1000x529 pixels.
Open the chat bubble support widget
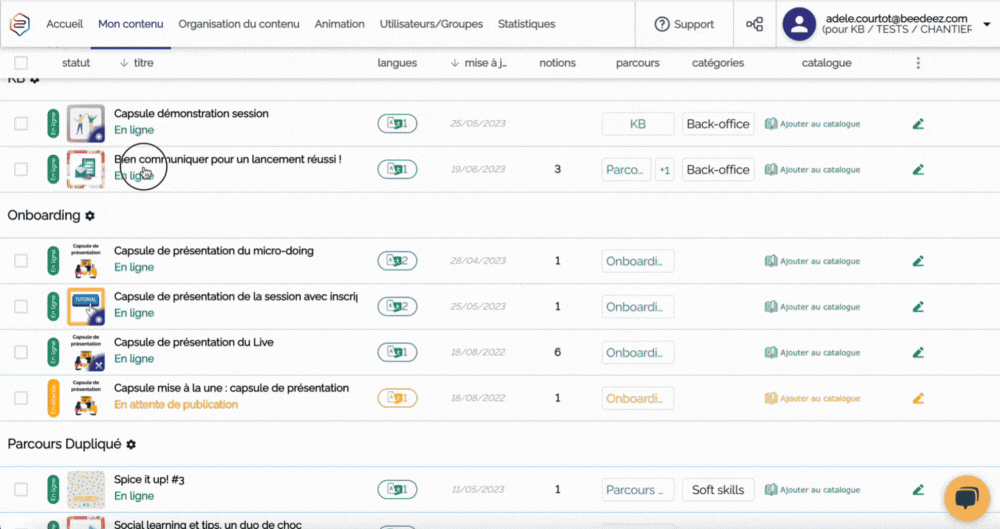(966, 498)
